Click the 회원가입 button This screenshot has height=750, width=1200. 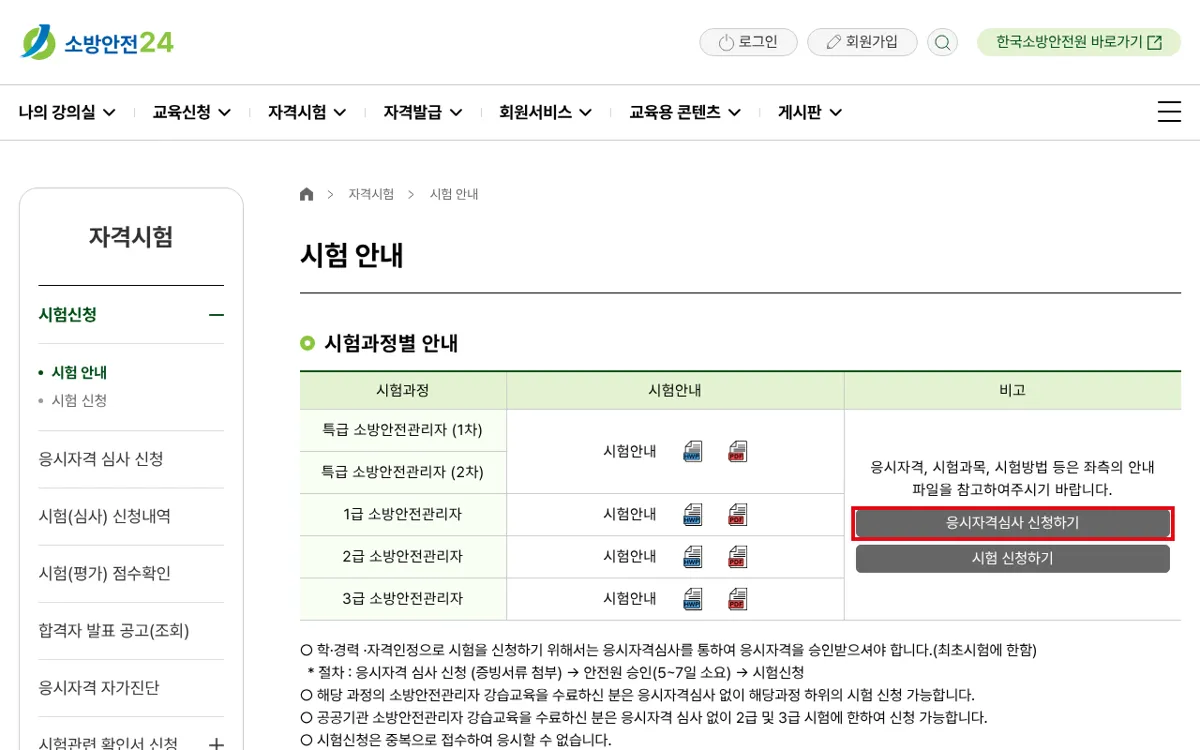[862, 42]
